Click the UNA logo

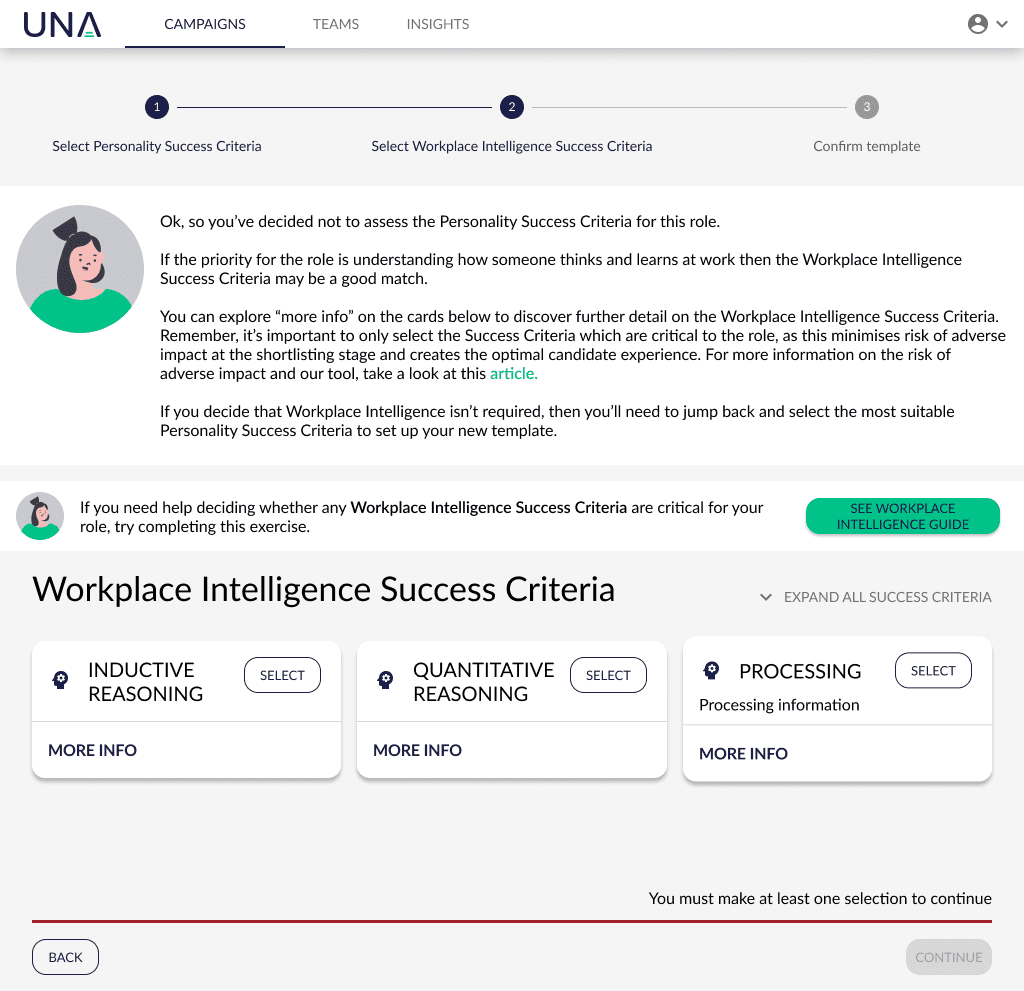(x=62, y=24)
